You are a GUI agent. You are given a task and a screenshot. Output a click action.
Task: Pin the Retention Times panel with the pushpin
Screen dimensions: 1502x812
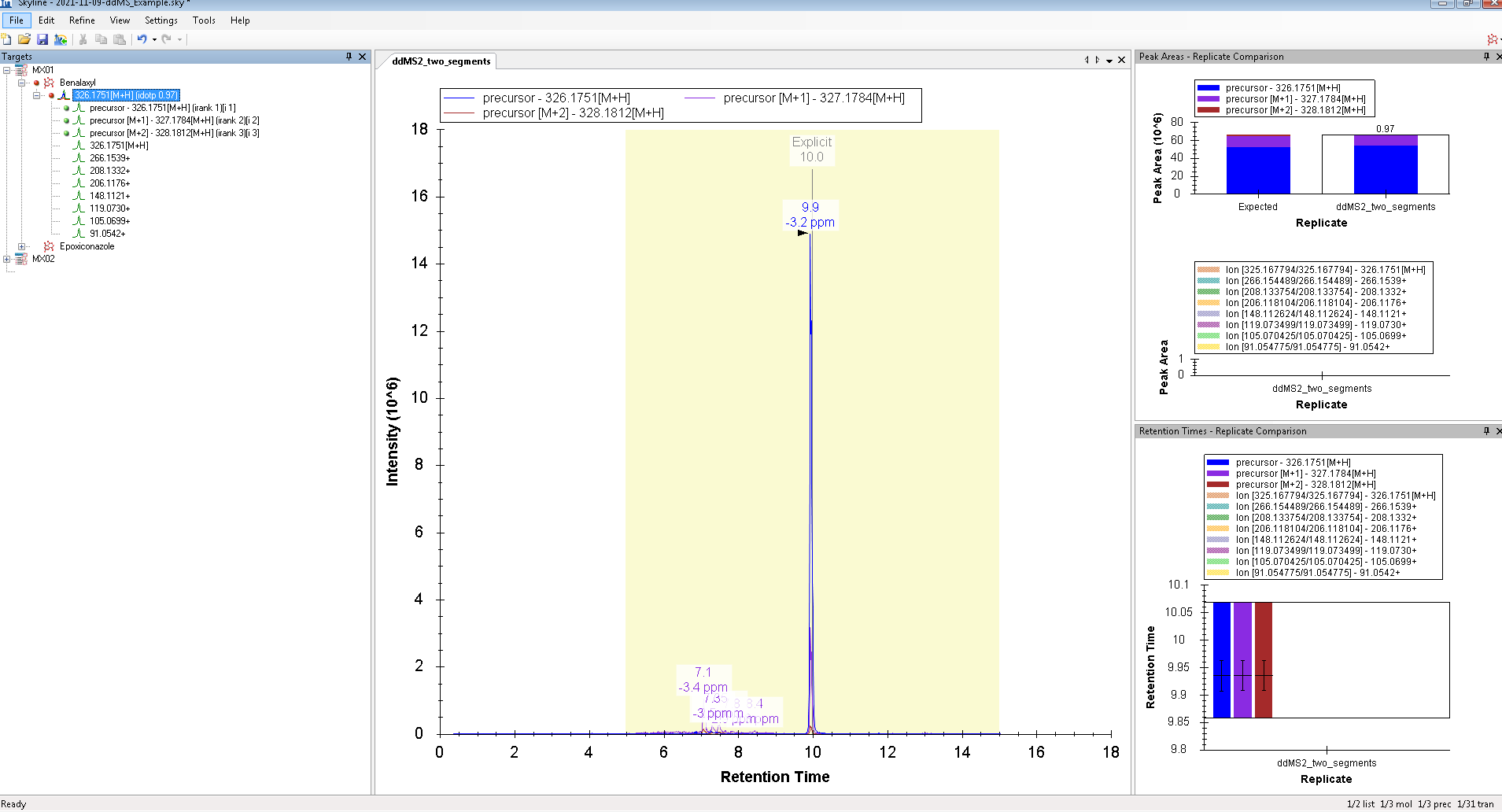coord(1486,431)
